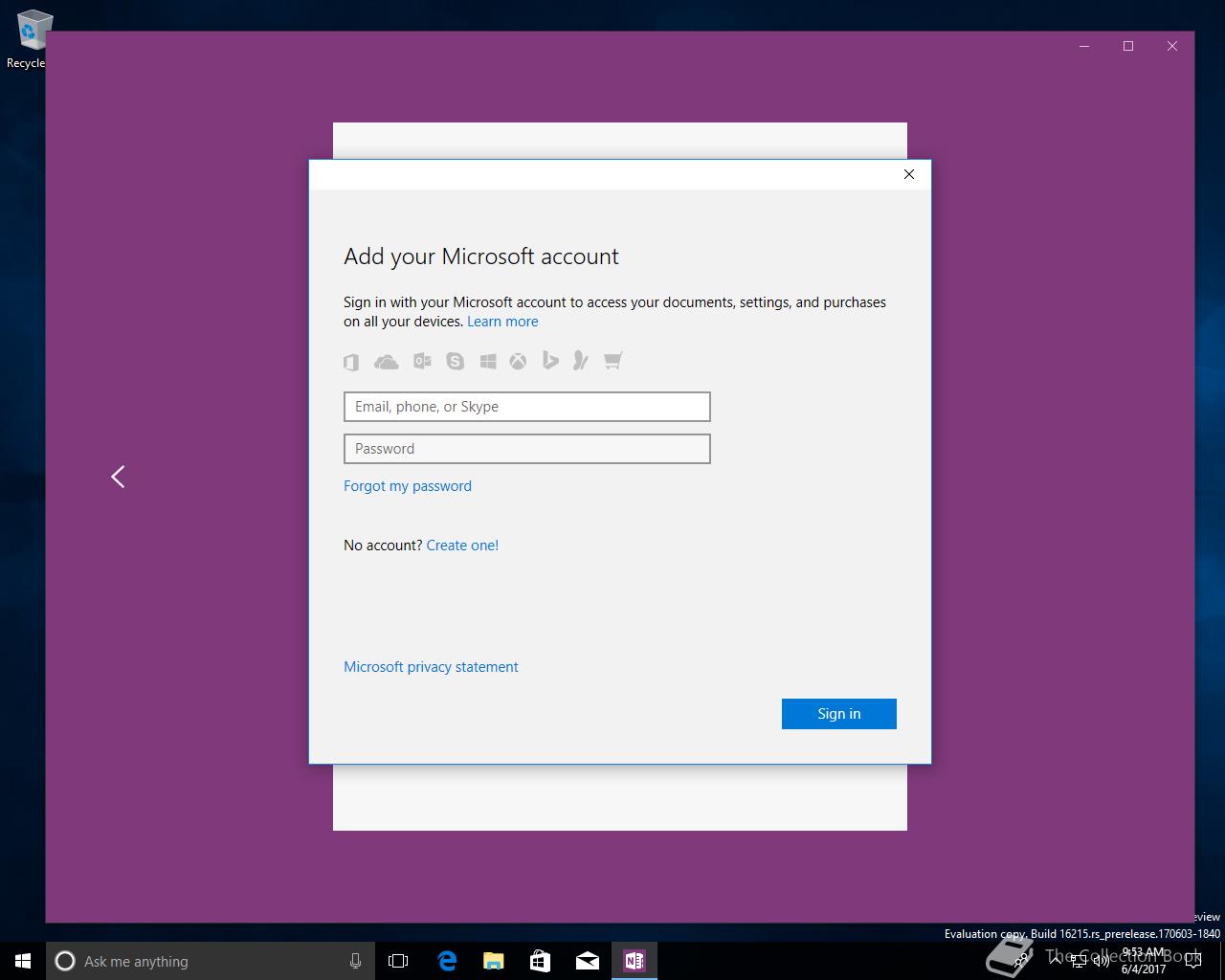Click the MSN butterfly icon
Viewport: 1225px width, 980px height.
pyautogui.click(x=580, y=361)
